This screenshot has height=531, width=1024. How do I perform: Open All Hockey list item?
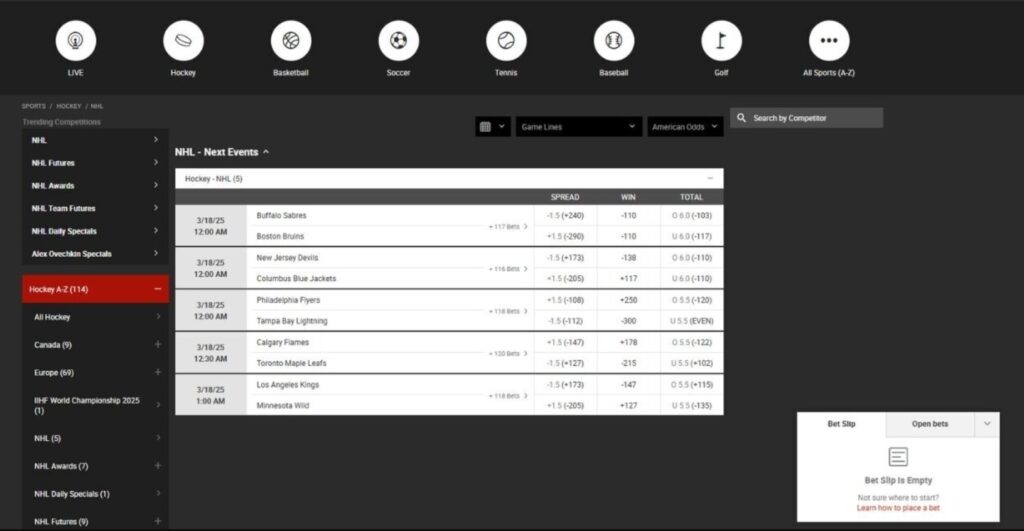(x=95, y=317)
